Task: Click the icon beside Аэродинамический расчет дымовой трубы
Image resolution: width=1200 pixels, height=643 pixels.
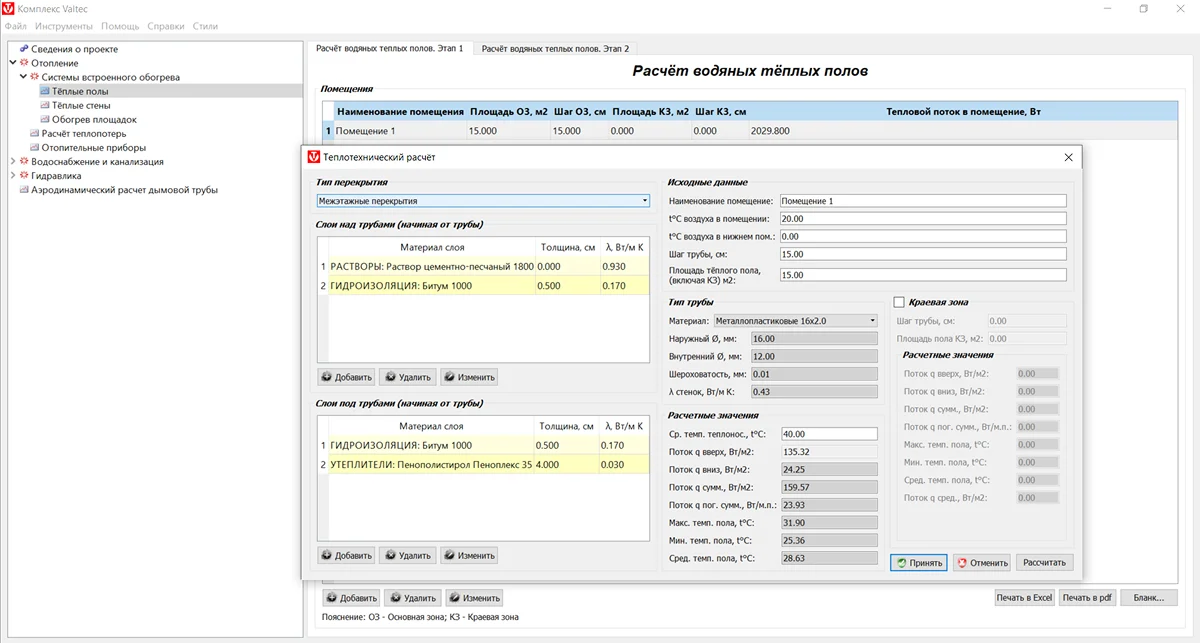Action: point(24,189)
